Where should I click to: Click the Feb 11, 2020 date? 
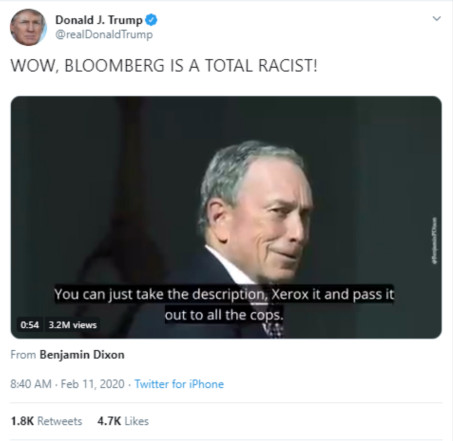[x=93, y=384]
